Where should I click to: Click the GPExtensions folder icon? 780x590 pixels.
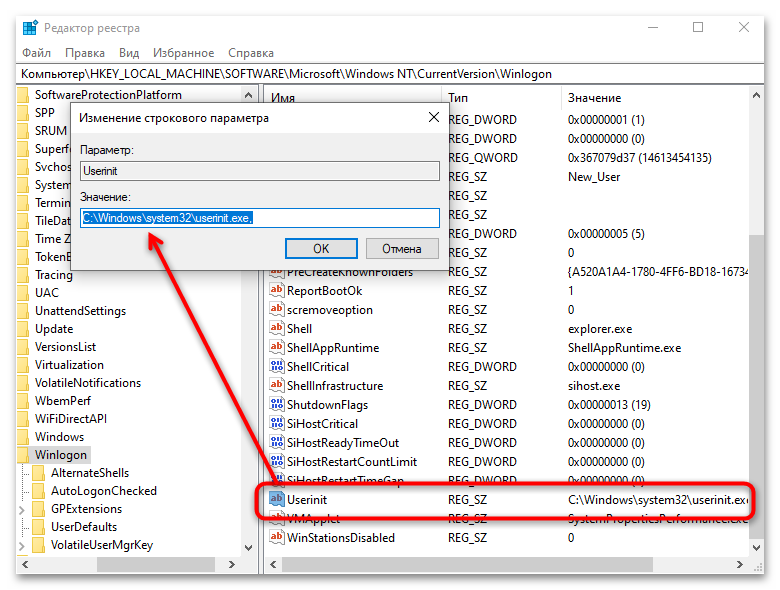[38, 508]
